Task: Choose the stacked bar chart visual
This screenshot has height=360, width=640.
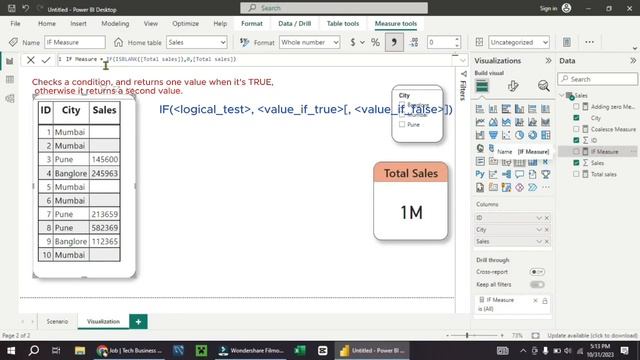Action: [480, 109]
